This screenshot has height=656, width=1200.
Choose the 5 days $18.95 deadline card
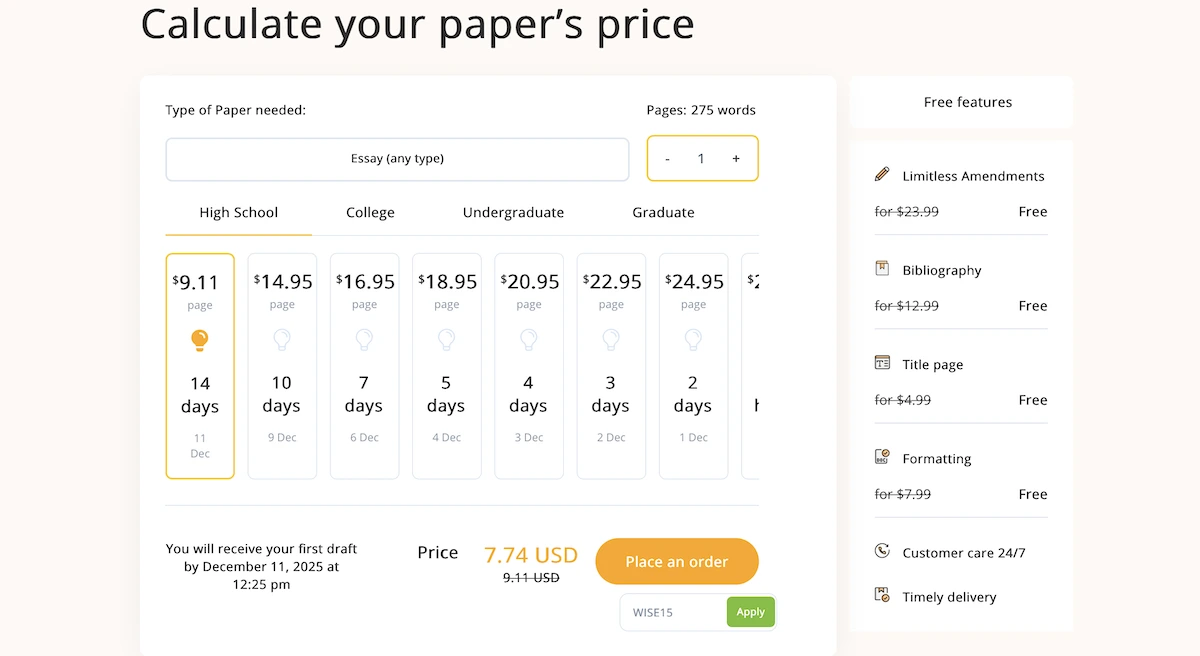(446, 366)
